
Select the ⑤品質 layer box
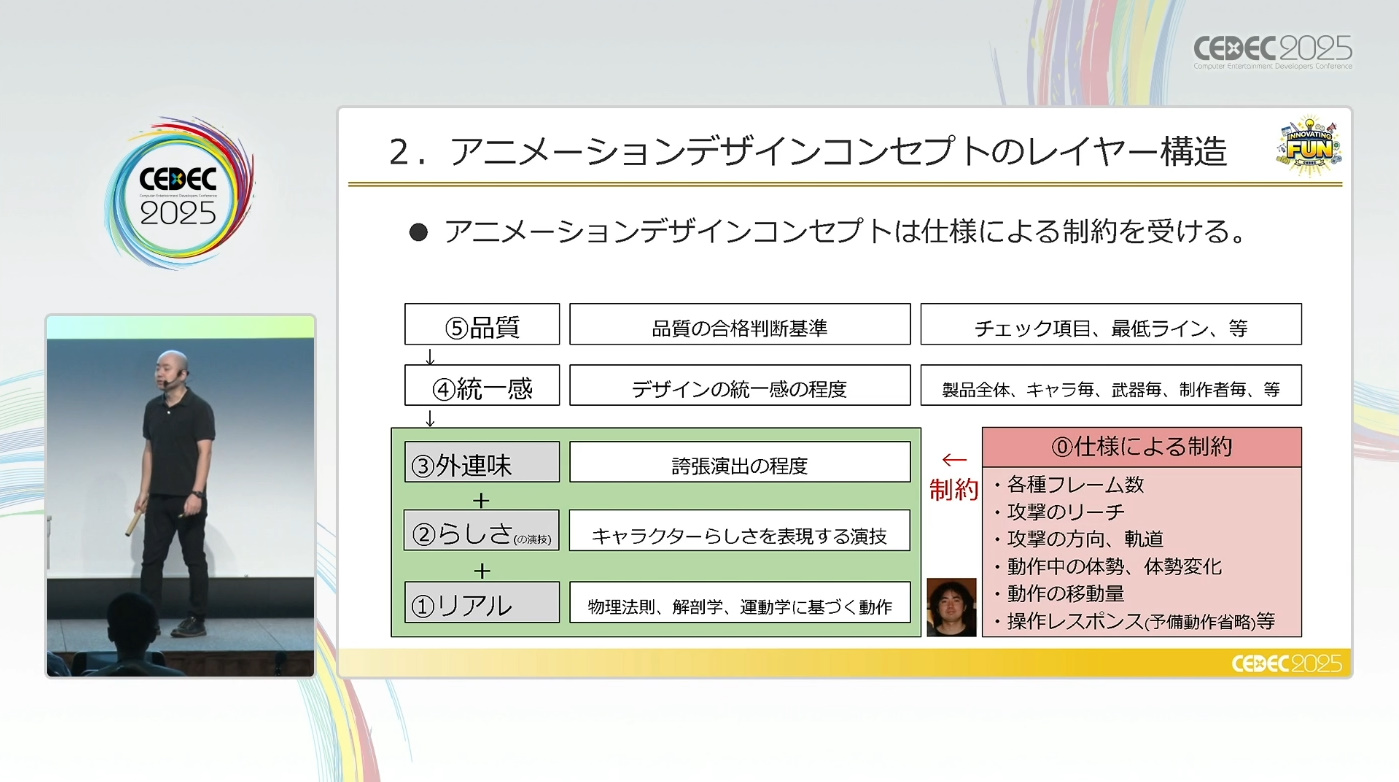point(482,325)
